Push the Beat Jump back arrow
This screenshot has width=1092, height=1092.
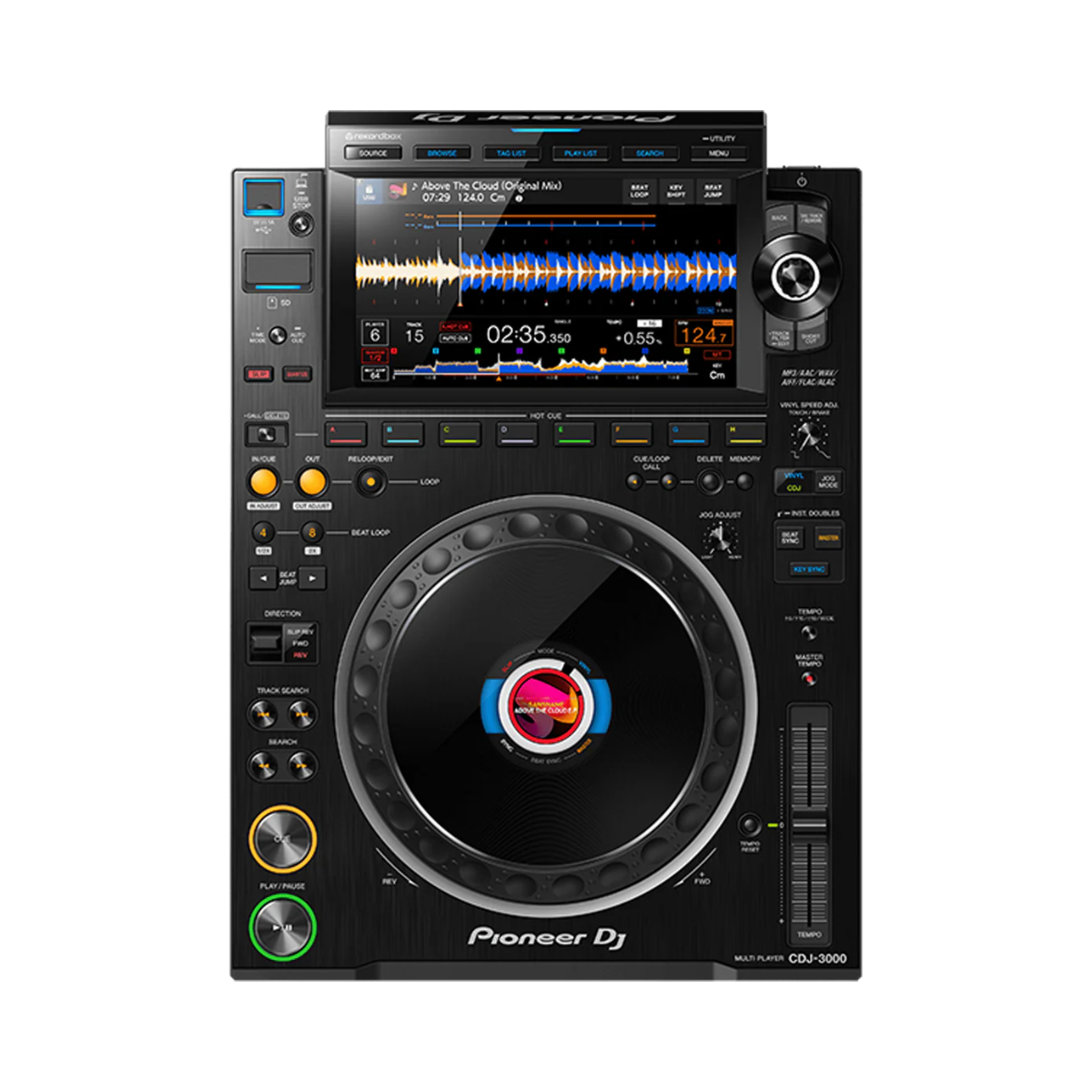coord(262,578)
